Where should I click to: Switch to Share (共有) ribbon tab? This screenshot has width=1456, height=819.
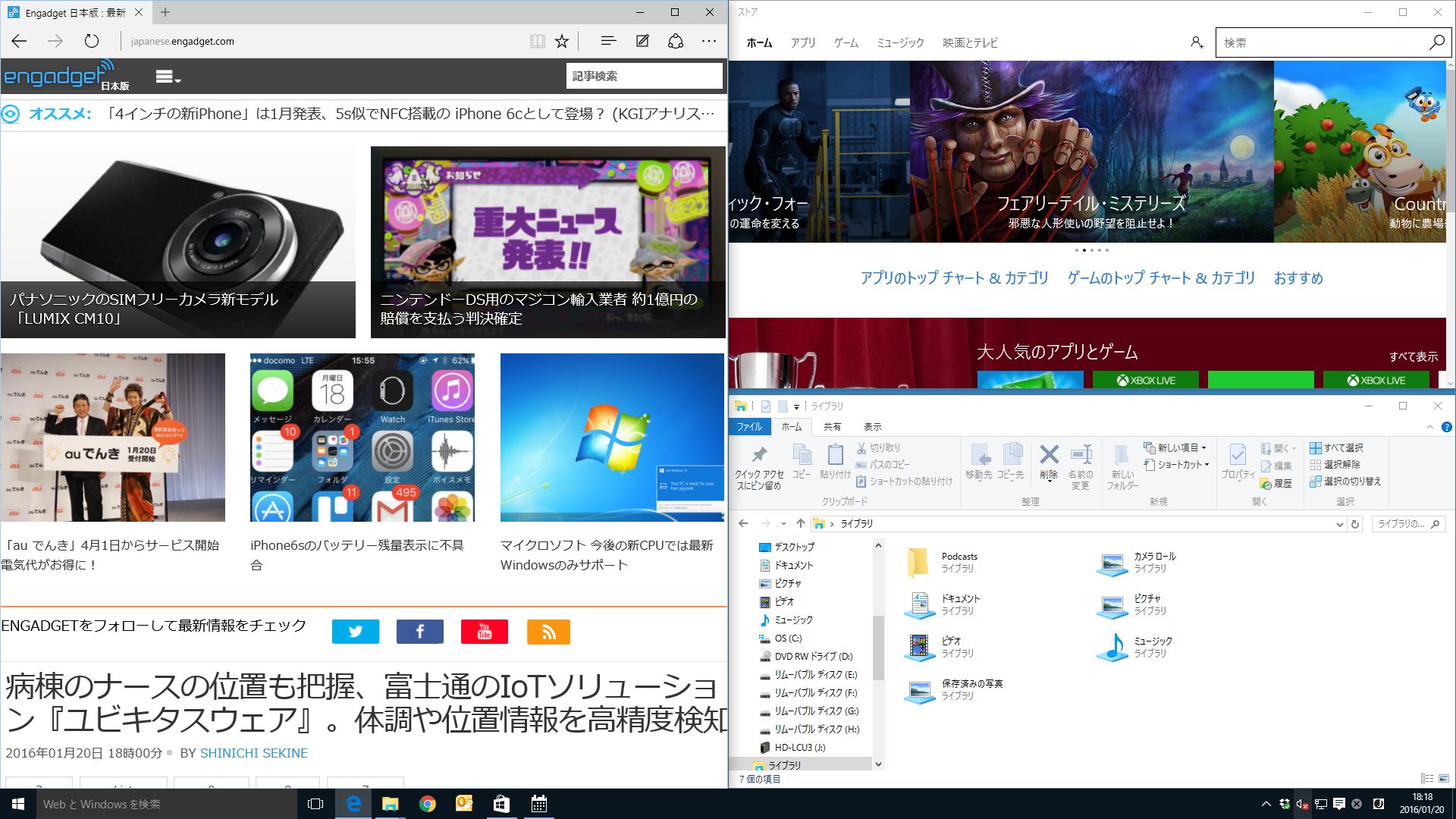[833, 427]
